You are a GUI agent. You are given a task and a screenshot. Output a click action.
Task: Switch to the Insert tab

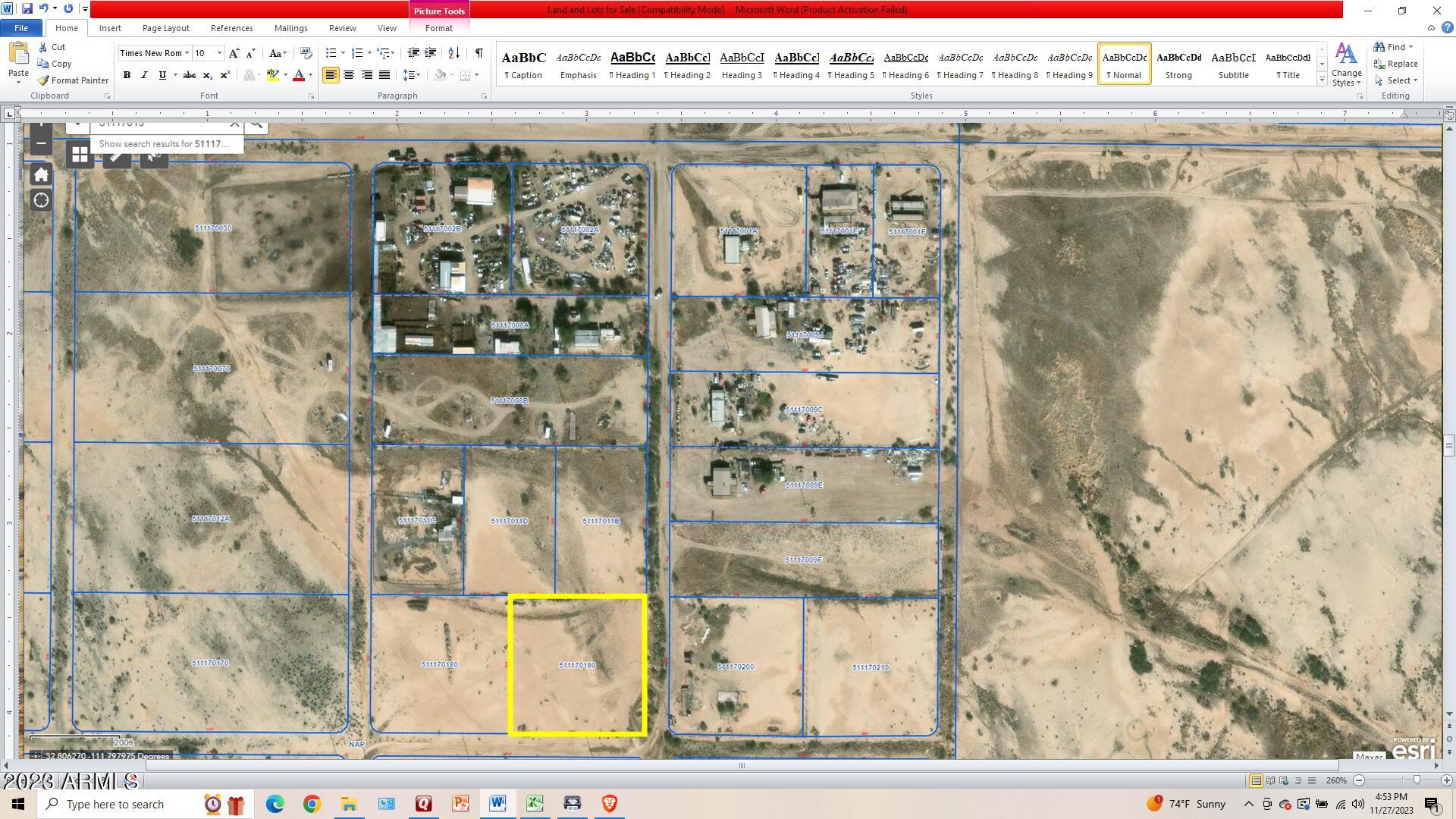110,28
